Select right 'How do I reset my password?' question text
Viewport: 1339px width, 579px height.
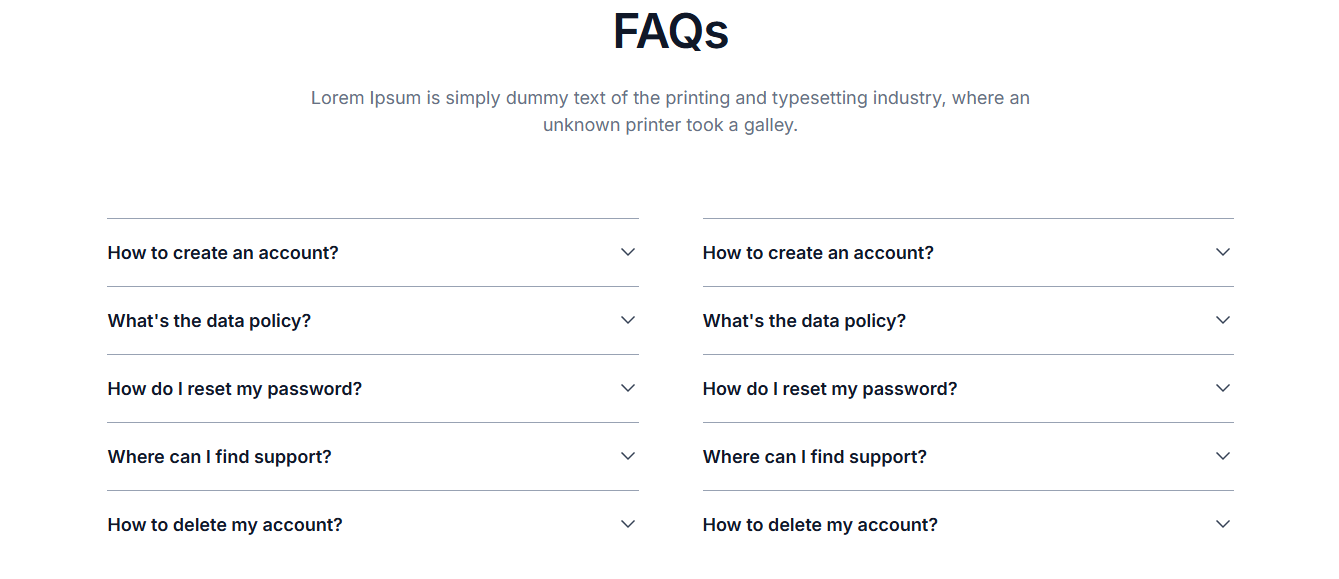(x=830, y=389)
